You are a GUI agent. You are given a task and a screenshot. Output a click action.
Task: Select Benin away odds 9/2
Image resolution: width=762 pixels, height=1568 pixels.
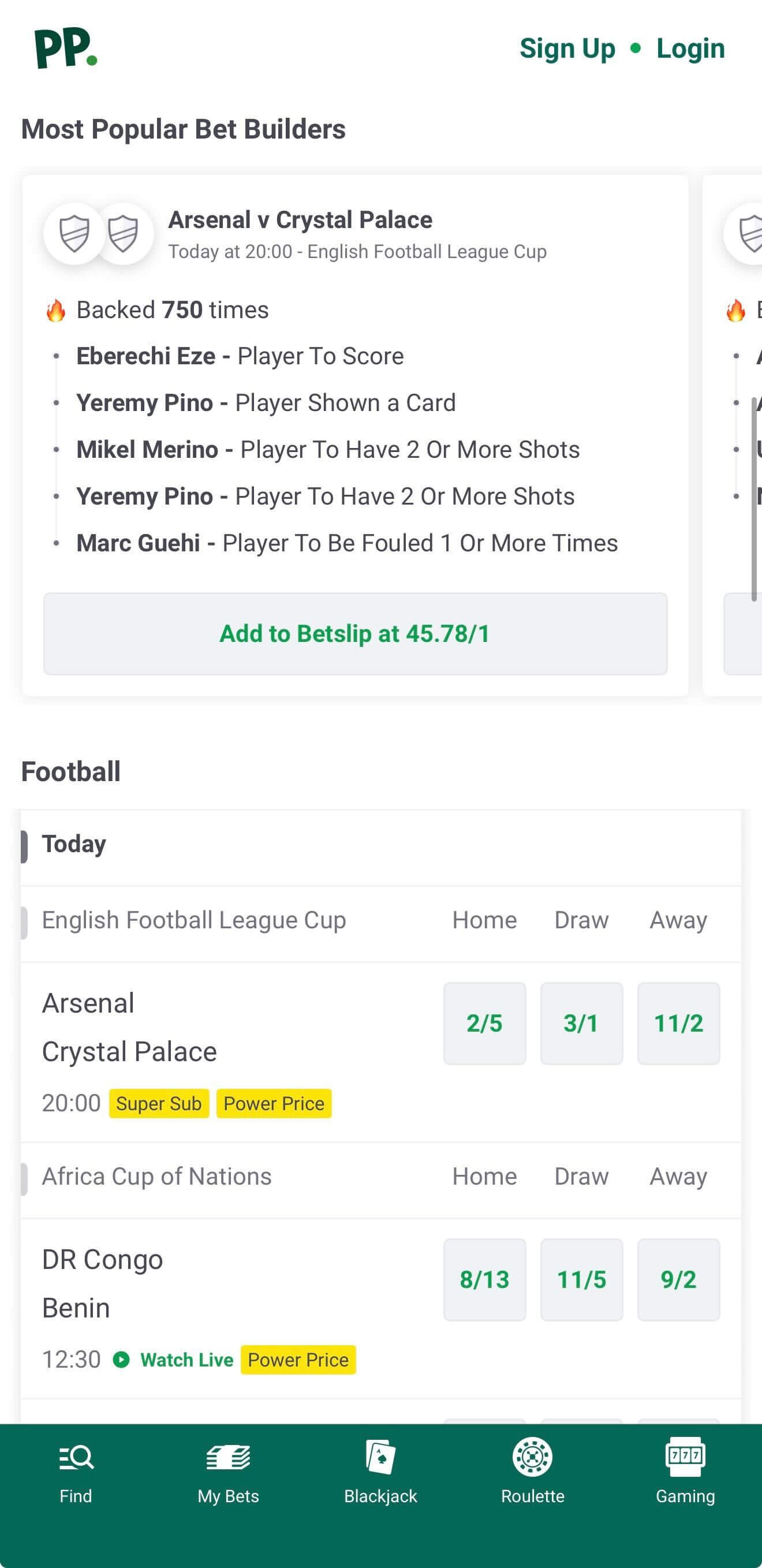click(678, 1279)
